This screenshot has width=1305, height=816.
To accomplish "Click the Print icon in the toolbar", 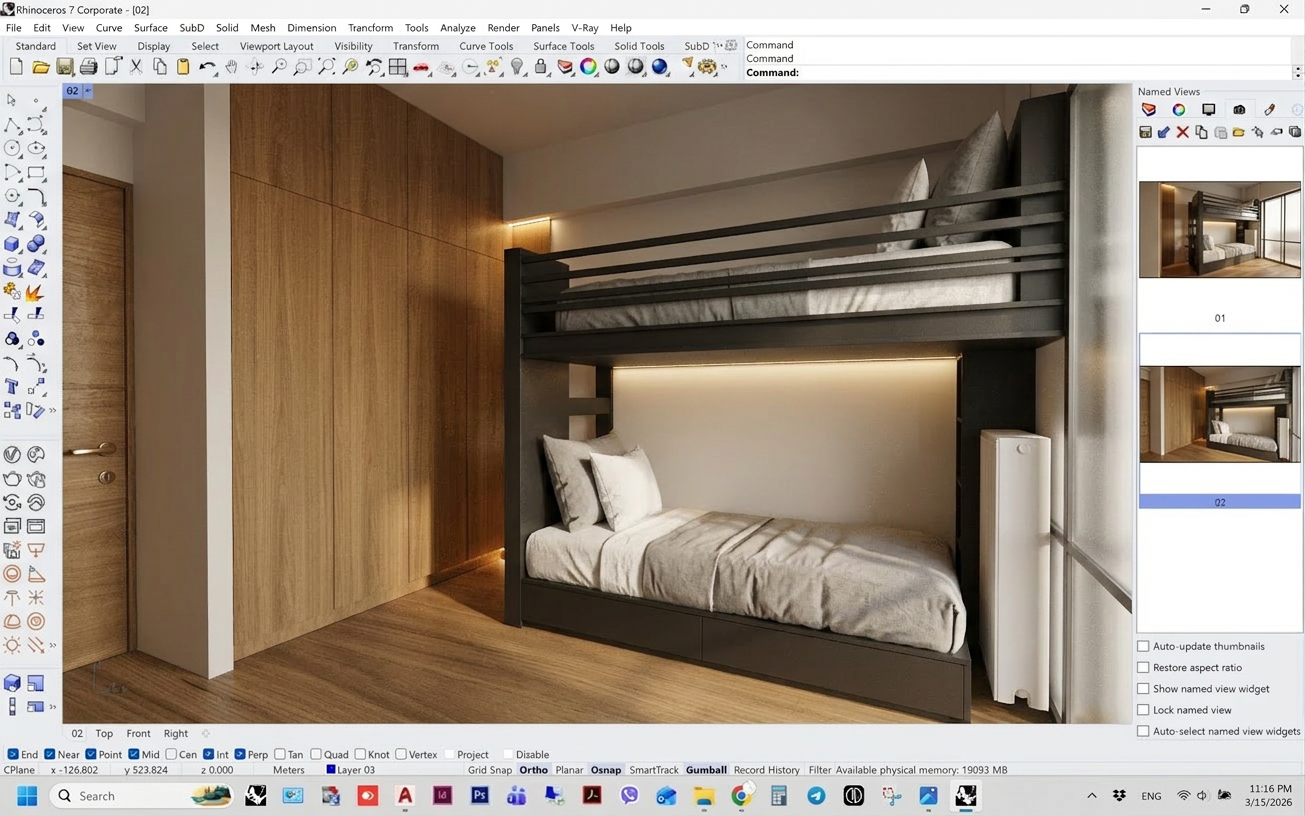I will pyautogui.click(x=88, y=67).
